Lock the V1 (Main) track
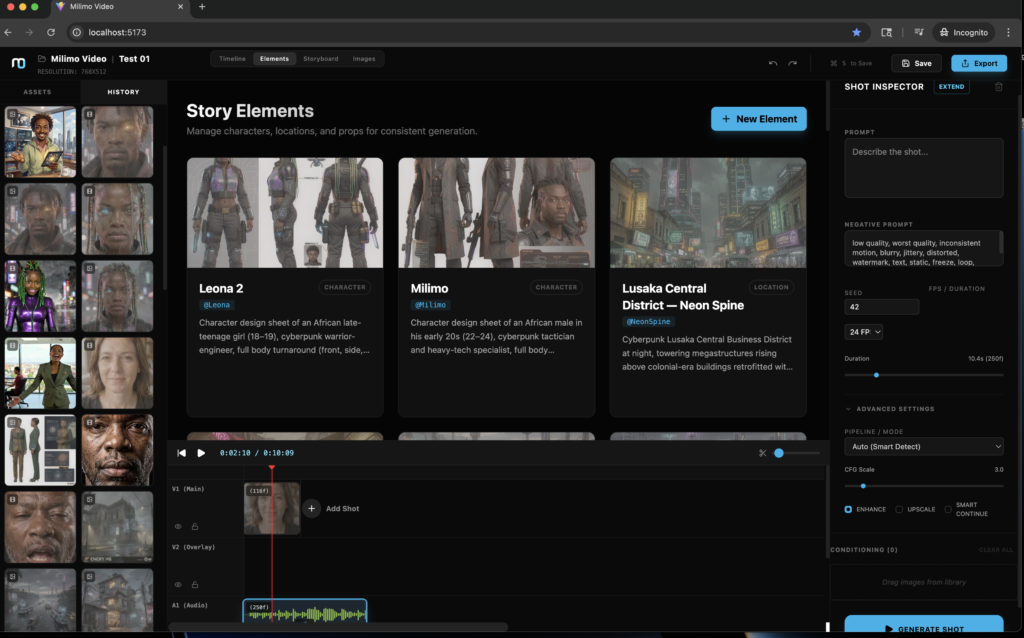Screen dimensions: 1024x638 click(195, 526)
